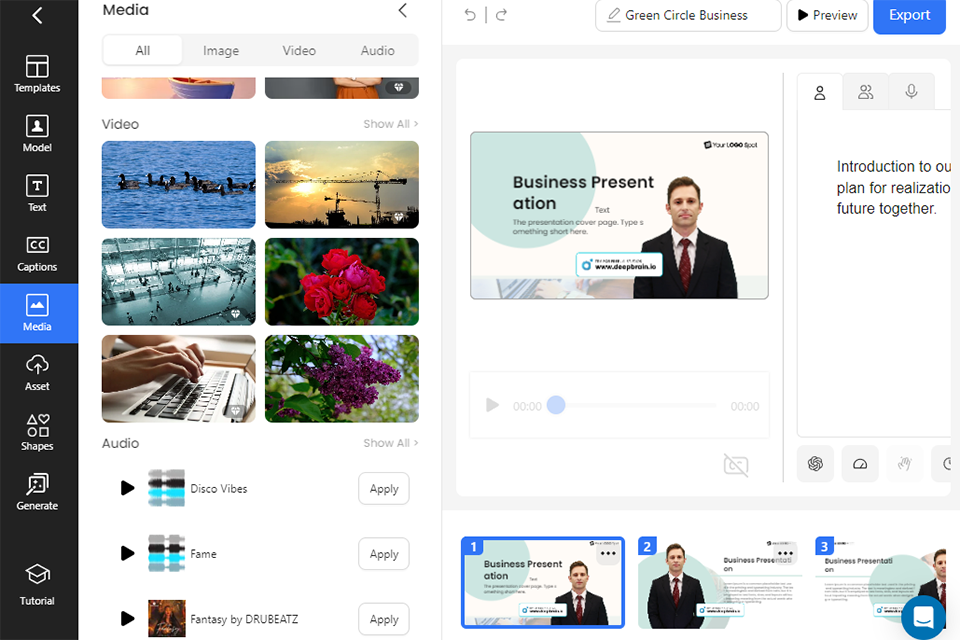Switch to the Audio media tab
960x640 pixels.
click(x=378, y=50)
